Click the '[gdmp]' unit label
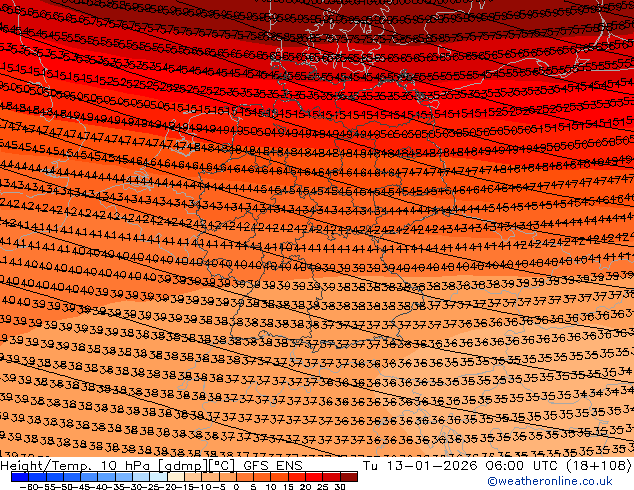The height and width of the screenshot is (490, 634). [183, 466]
